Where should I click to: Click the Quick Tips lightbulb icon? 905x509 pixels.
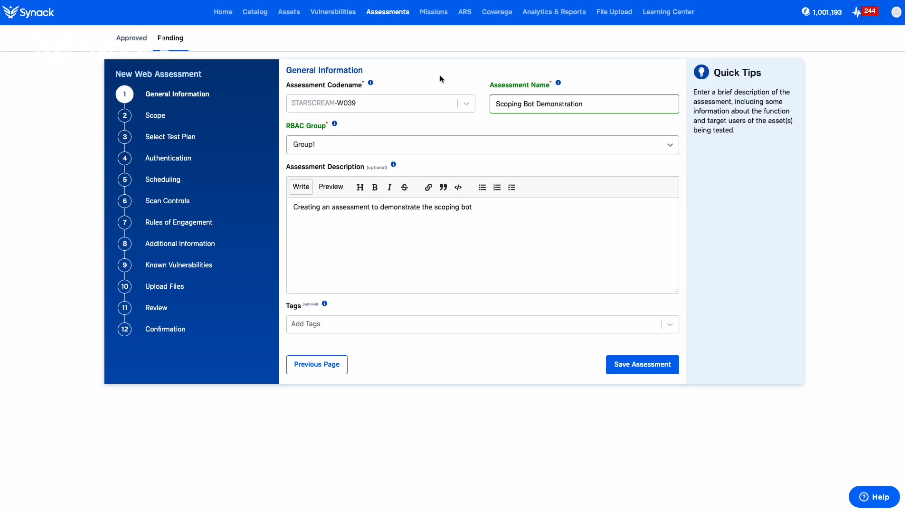click(701, 72)
